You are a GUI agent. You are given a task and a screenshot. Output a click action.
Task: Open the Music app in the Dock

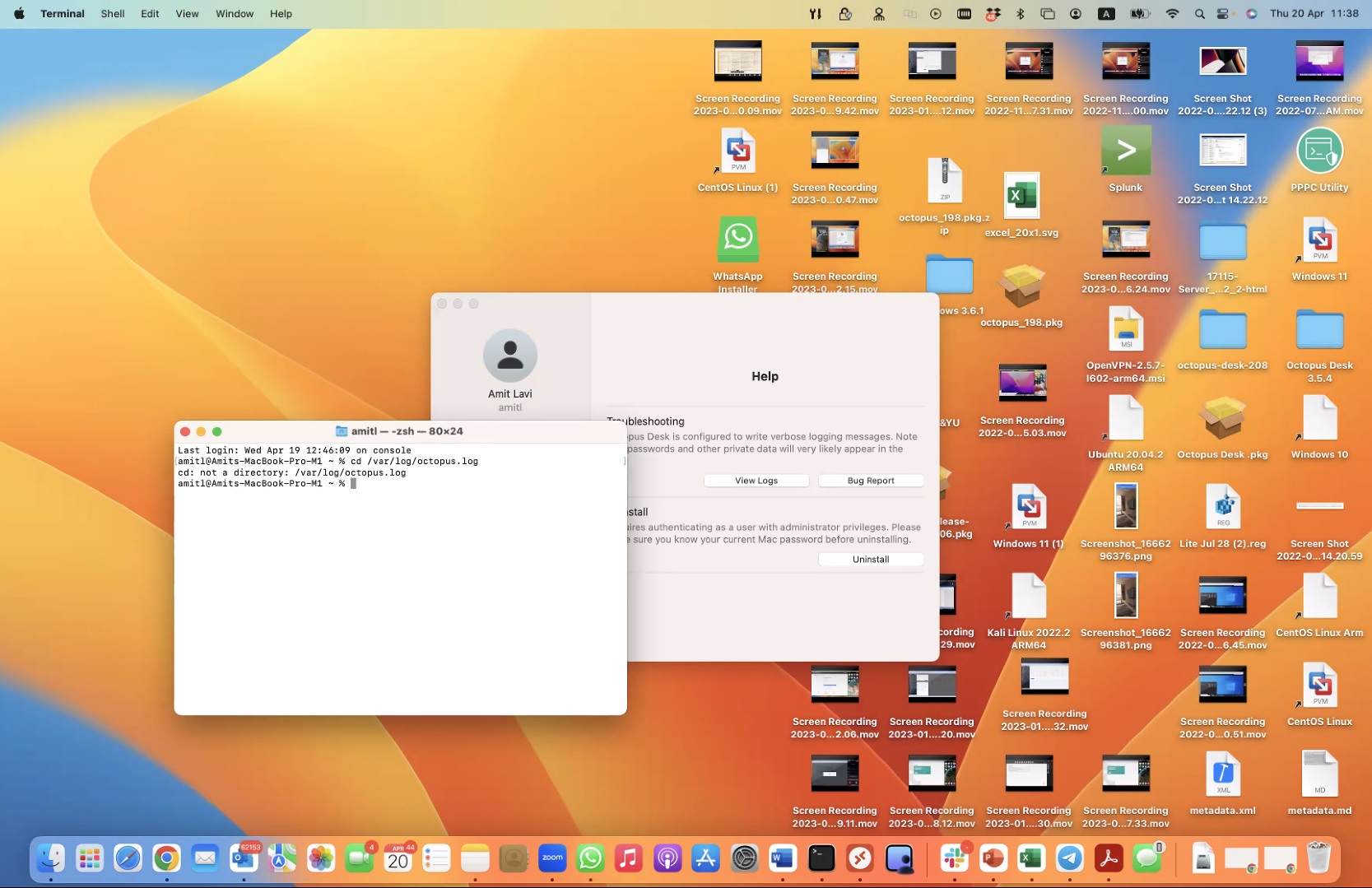[629, 859]
